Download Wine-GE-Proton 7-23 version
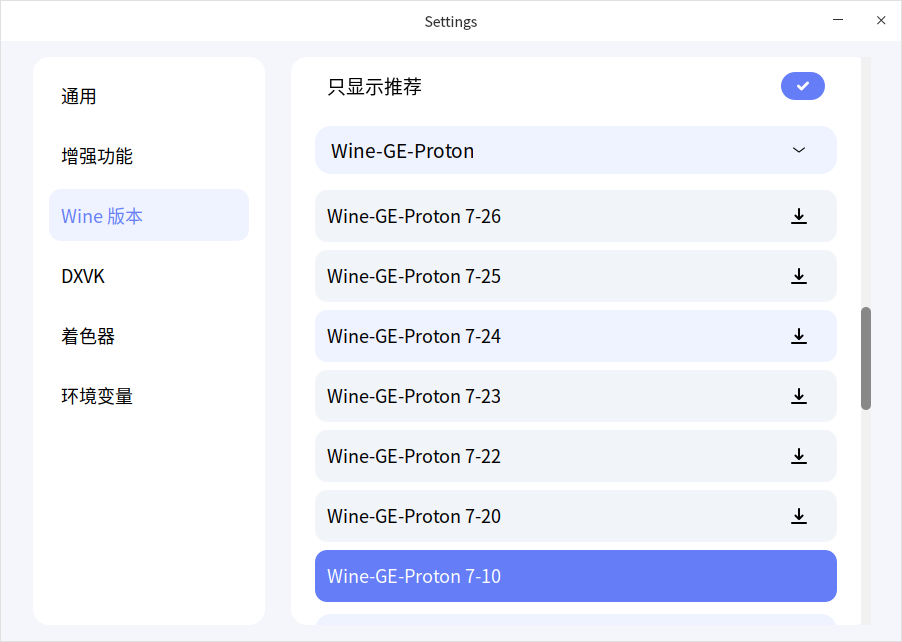902x642 pixels. coord(799,396)
